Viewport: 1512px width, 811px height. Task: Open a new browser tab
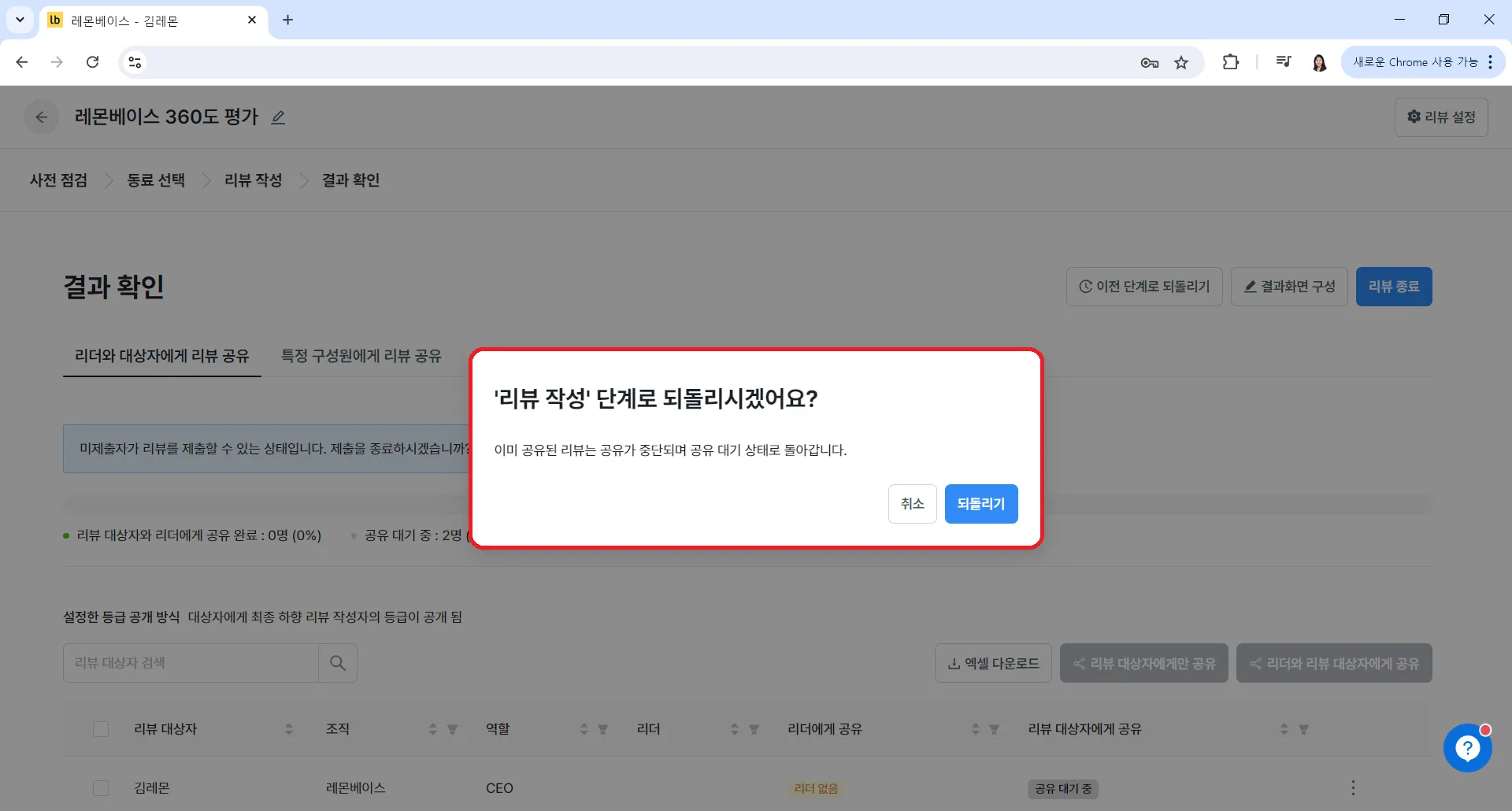tap(287, 20)
